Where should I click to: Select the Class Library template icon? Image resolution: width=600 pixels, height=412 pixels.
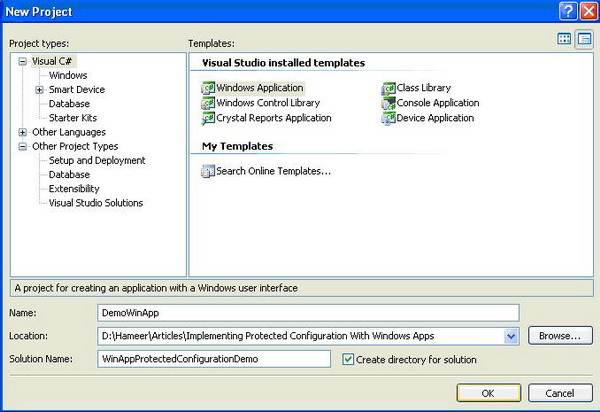388,88
